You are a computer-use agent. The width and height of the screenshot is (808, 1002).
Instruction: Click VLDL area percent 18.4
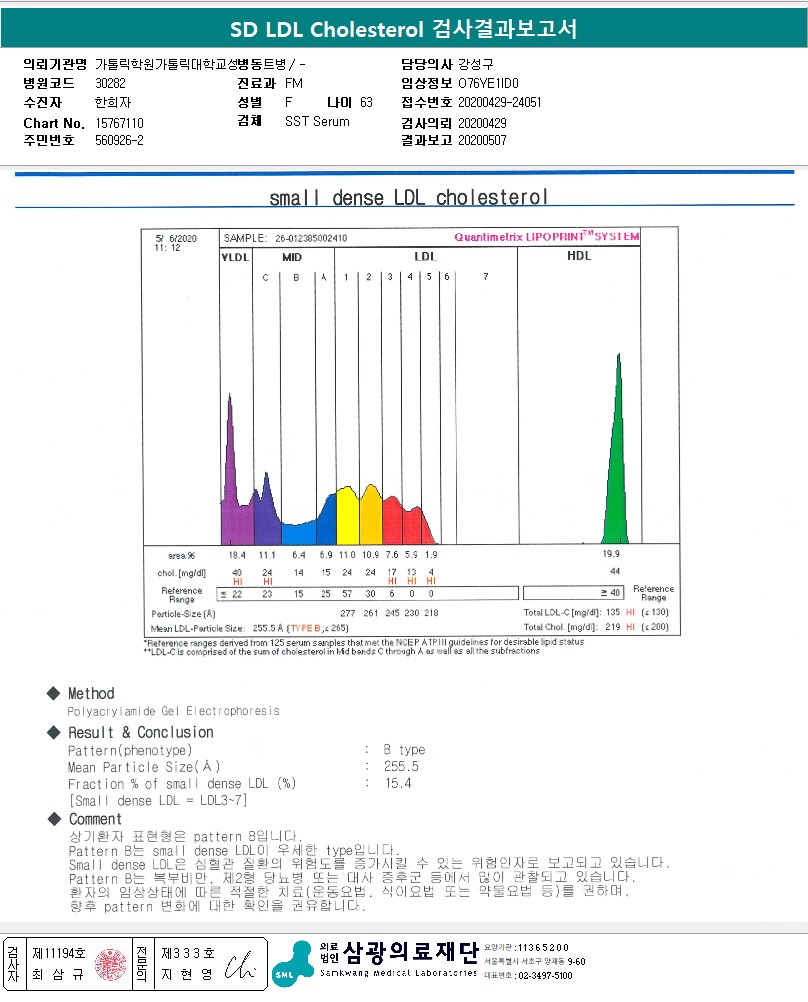(237, 555)
